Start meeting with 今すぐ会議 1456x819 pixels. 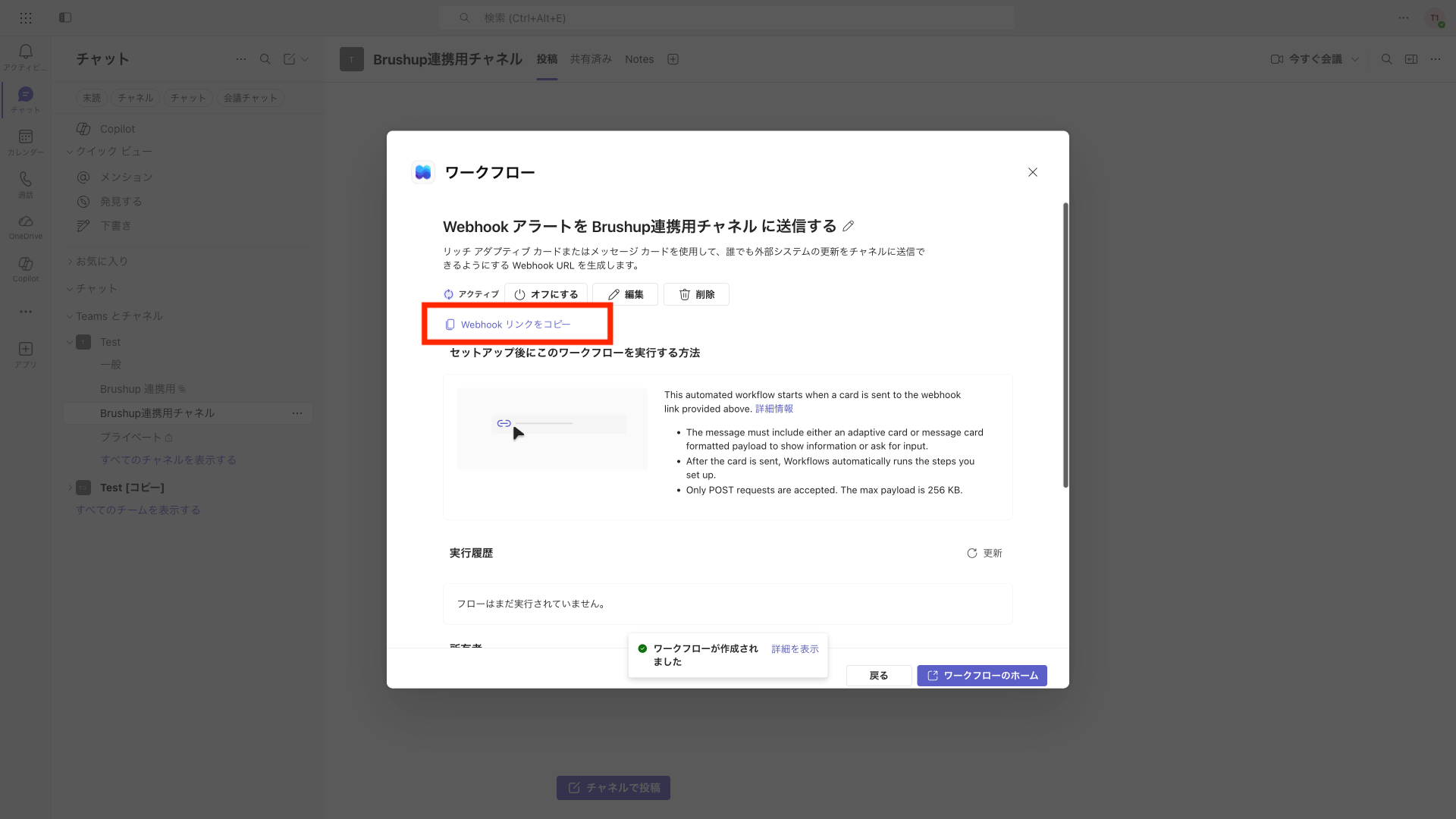pos(1307,59)
